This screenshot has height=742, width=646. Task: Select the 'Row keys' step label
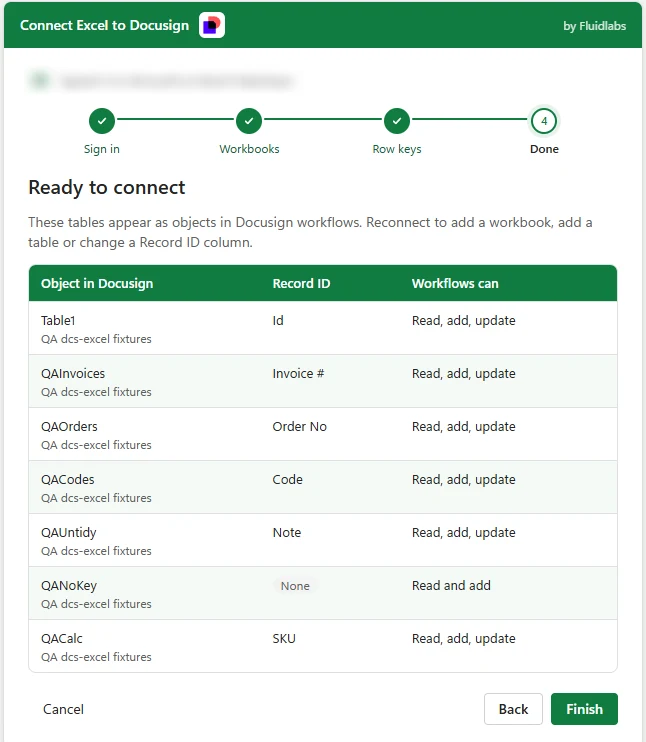(x=397, y=149)
